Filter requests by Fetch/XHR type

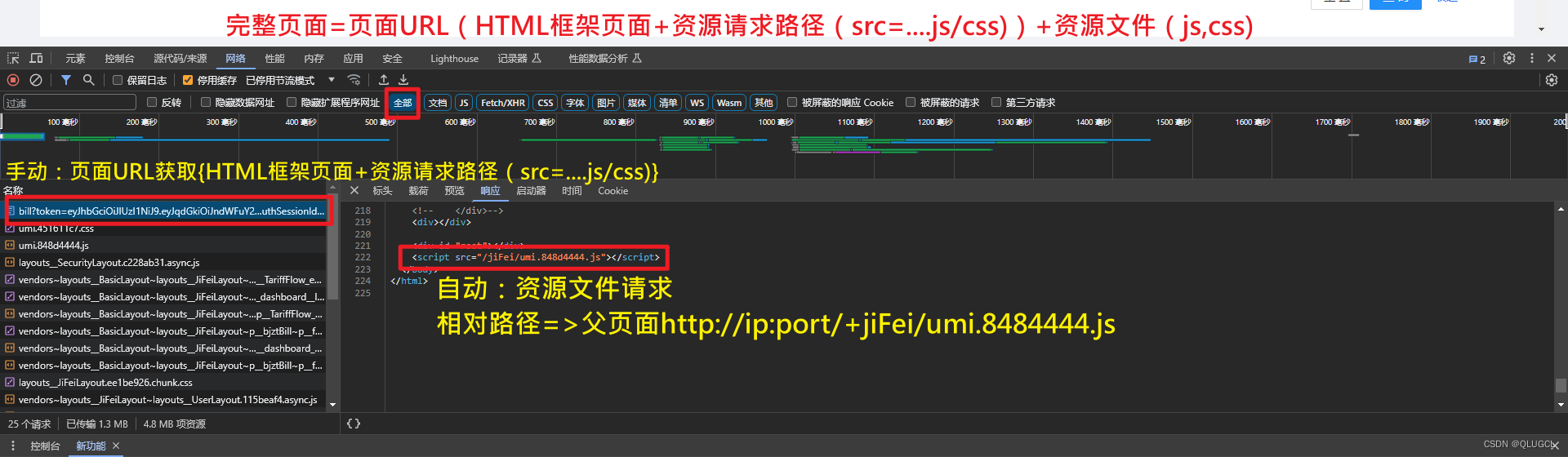[503, 103]
